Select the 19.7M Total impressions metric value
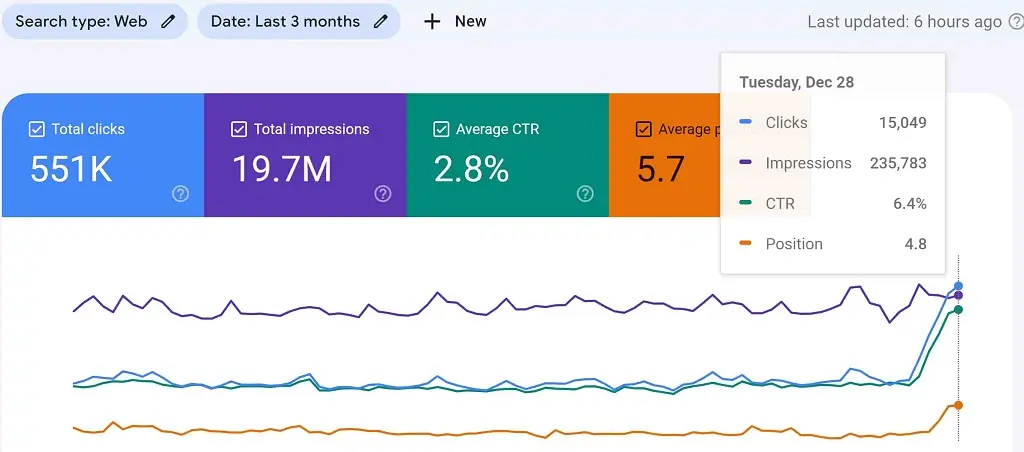The height and width of the screenshot is (452, 1024). (x=282, y=170)
